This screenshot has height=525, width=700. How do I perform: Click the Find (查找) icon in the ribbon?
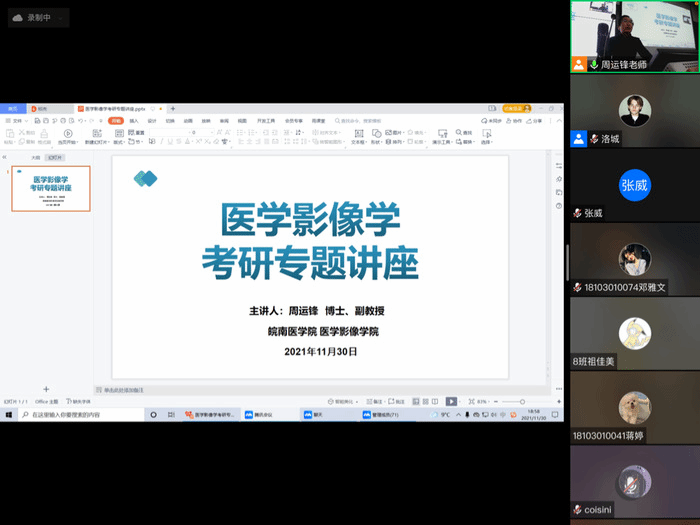[x=465, y=133]
